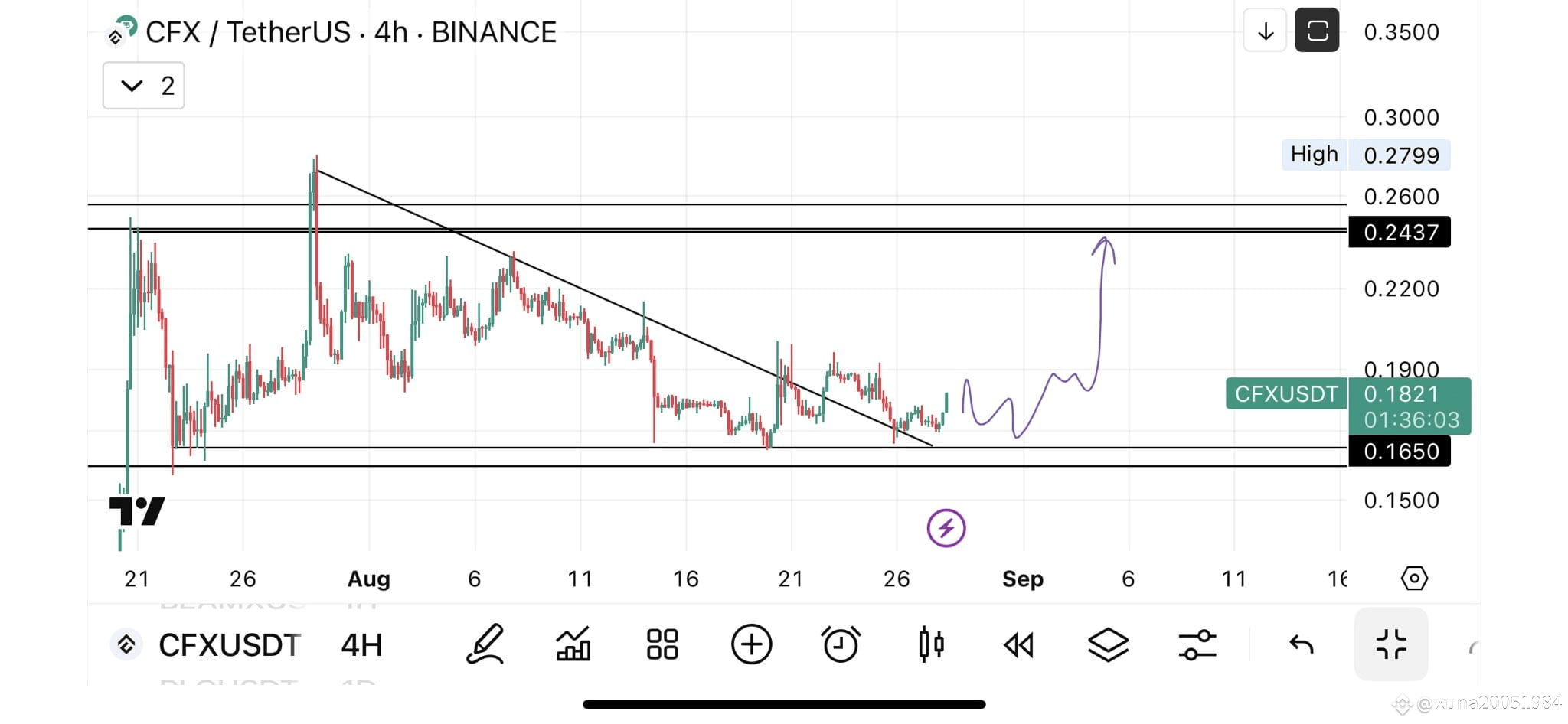The image size is (1568, 724).
Task: Select the 0.2437 price line label
Action: coord(1400,232)
